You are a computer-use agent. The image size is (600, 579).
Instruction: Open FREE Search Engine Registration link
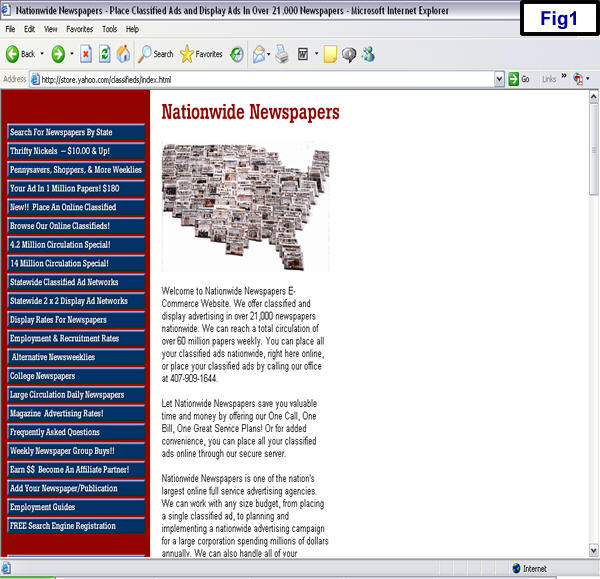click(76, 526)
